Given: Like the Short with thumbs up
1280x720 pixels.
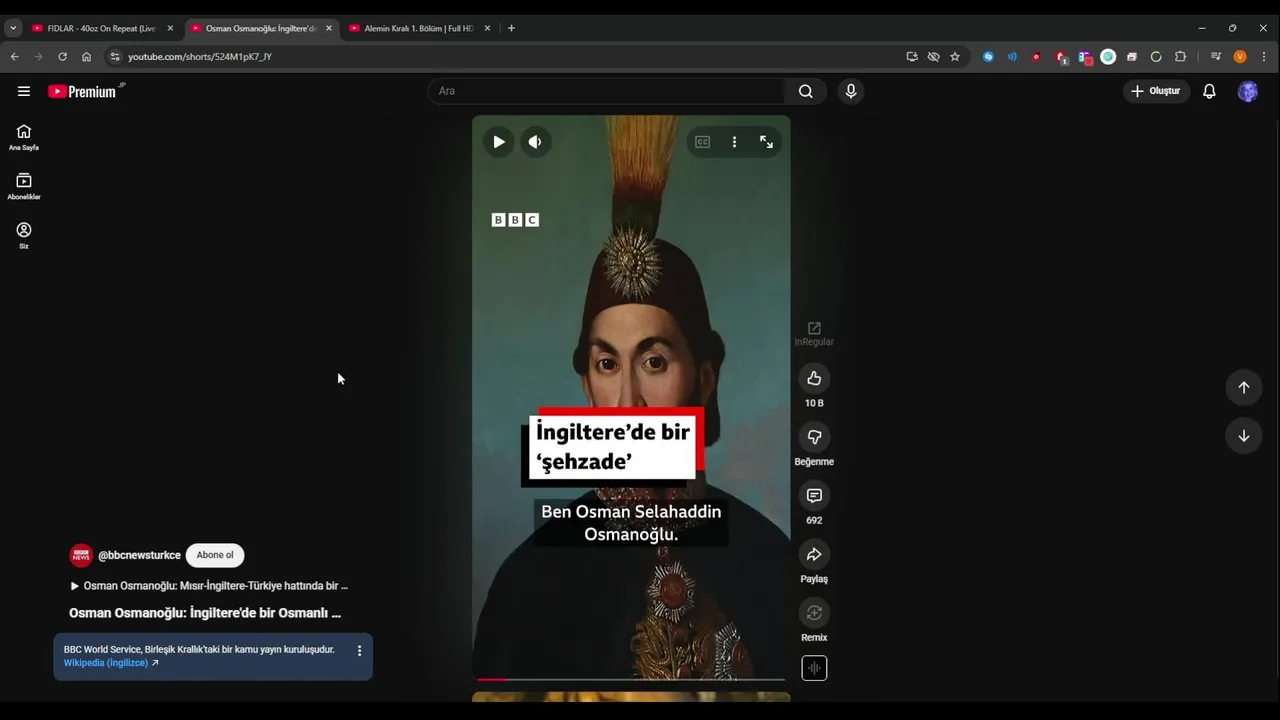Looking at the screenshot, I should (x=814, y=378).
